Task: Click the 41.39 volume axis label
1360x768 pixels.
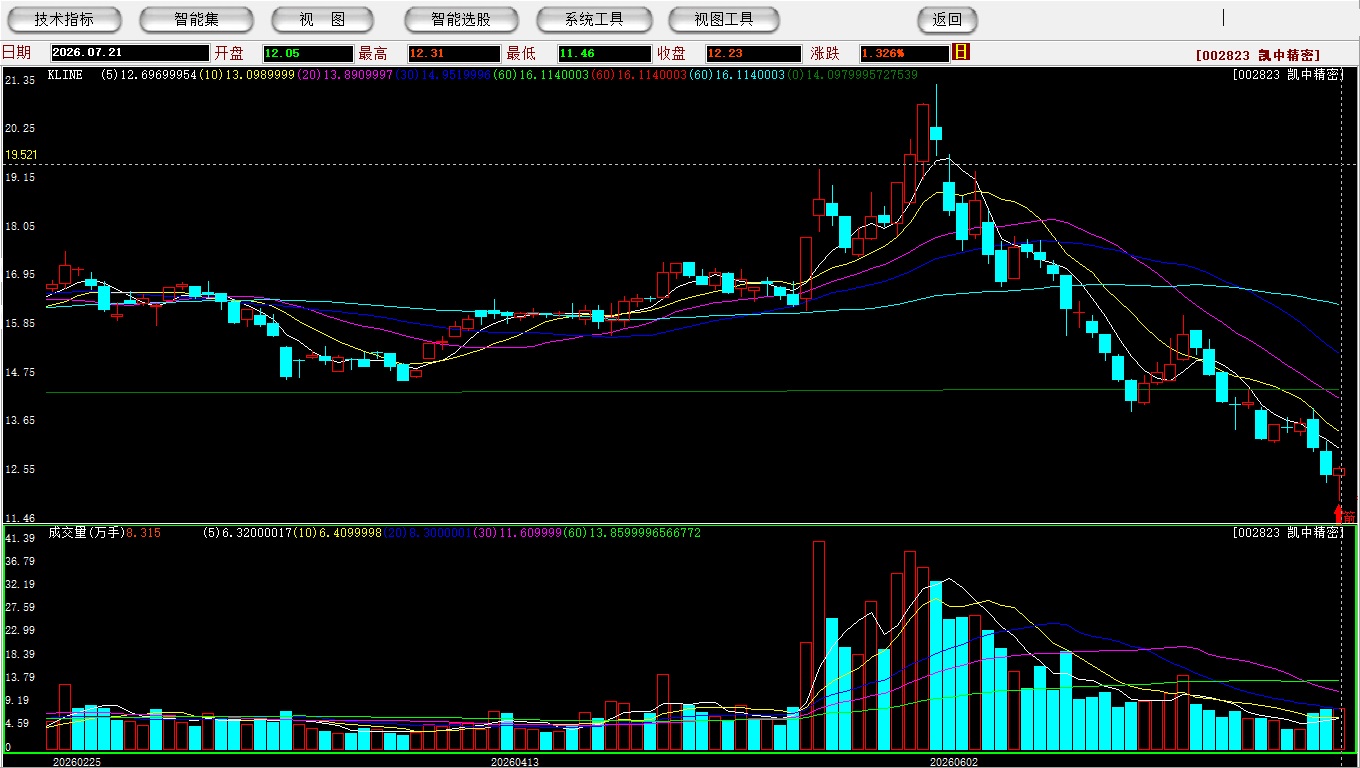Action: [x=21, y=538]
